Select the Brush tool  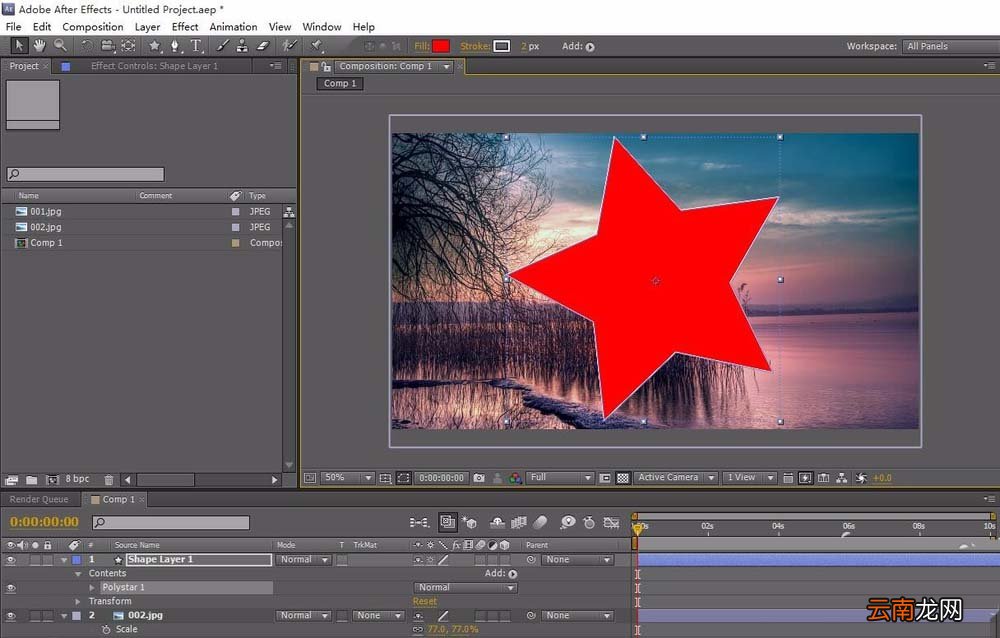pyautogui.click(x=222, y=46)
